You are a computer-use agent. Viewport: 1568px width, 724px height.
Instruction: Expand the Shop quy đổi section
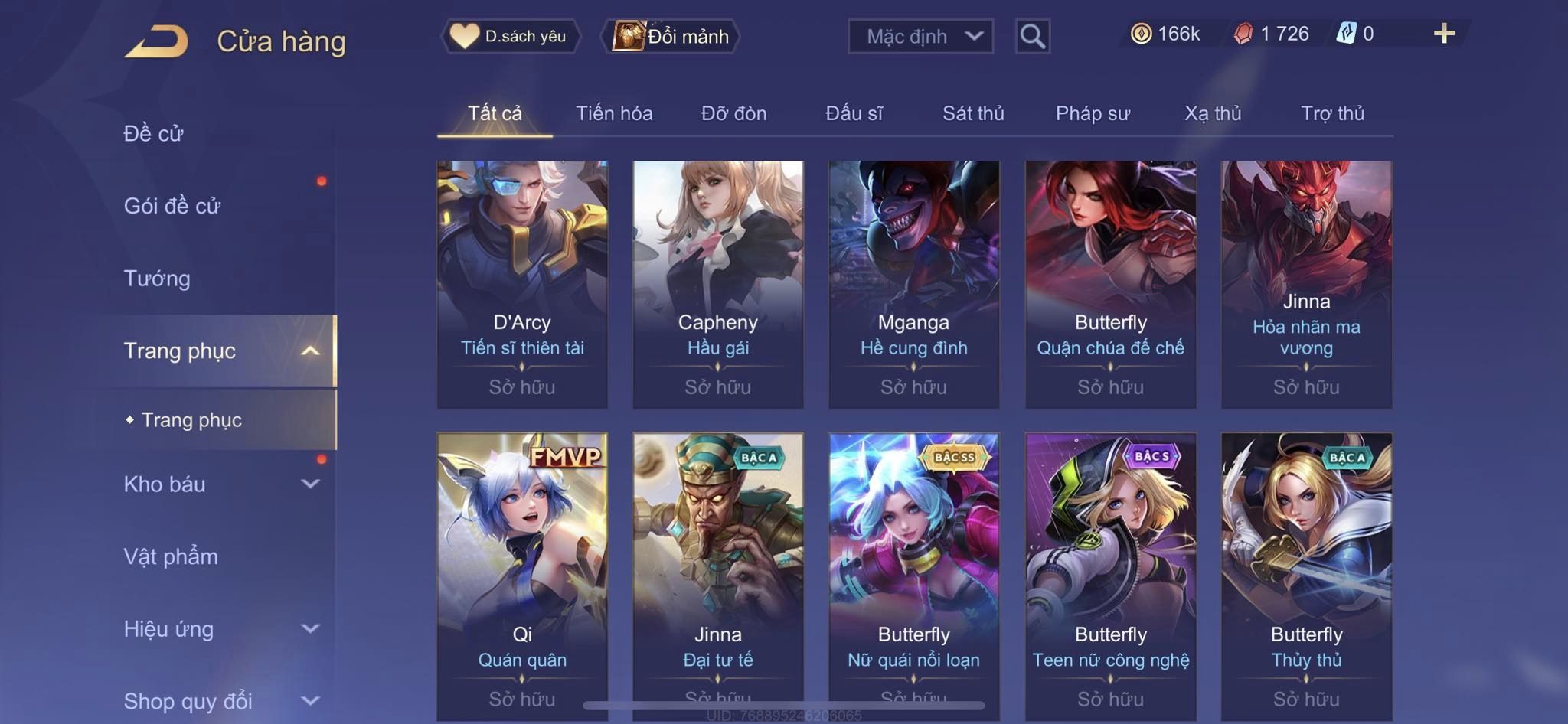(310, 700)
